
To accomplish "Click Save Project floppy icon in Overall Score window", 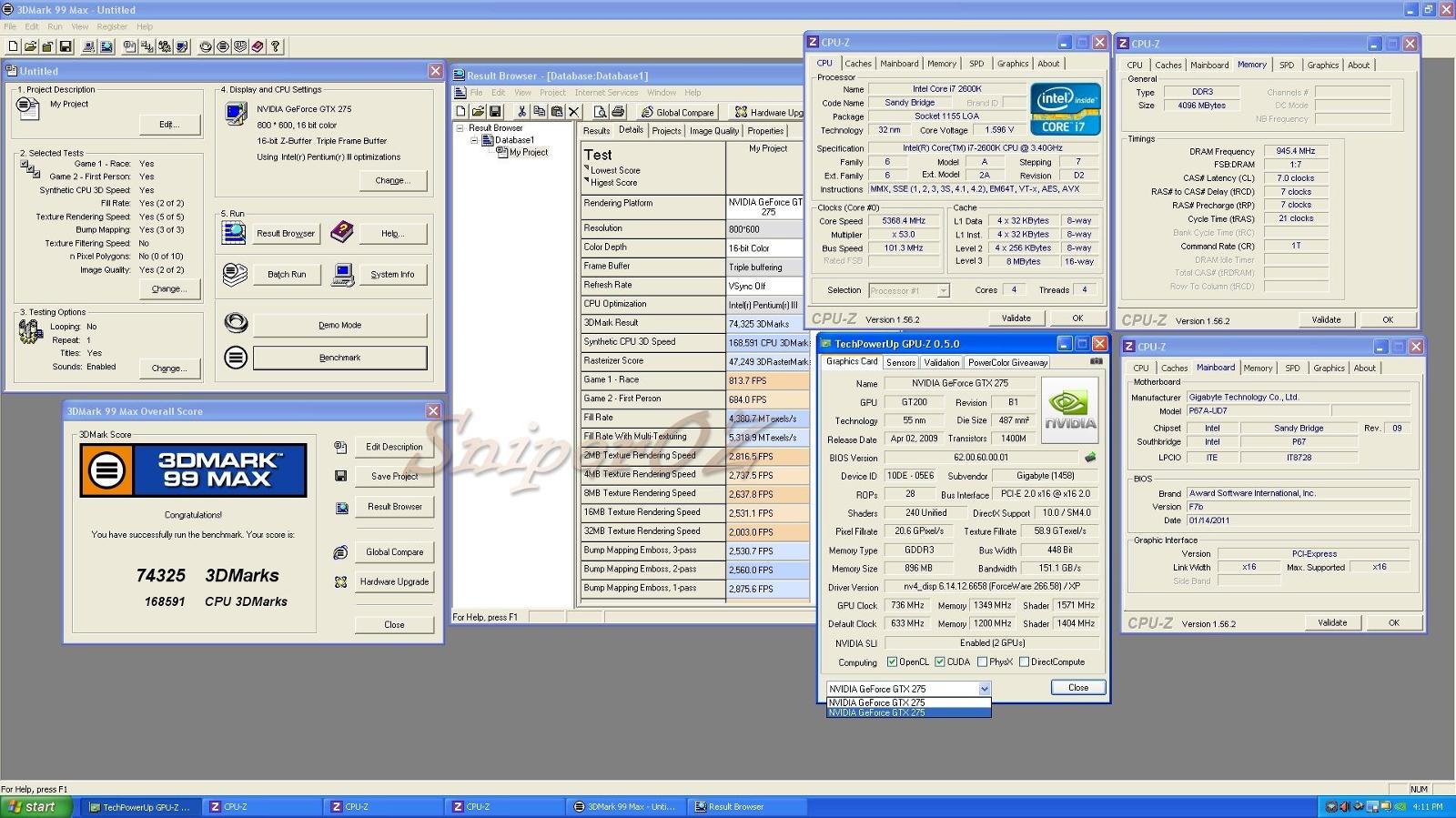I will click(340, 476).
